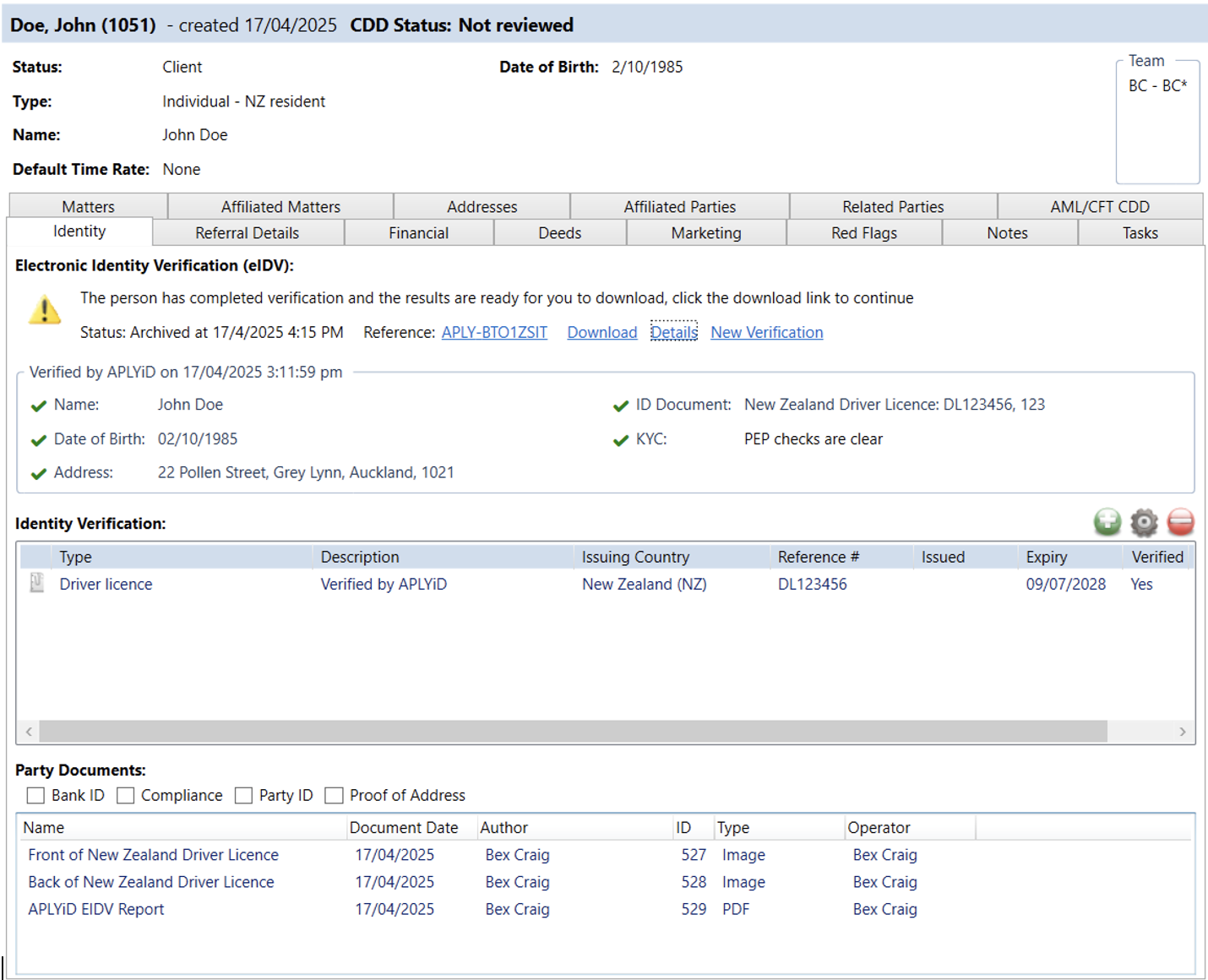Sort party documents by Document Date header
Viewport: 1208px width, 980px height.
click(x=411, y=828)
